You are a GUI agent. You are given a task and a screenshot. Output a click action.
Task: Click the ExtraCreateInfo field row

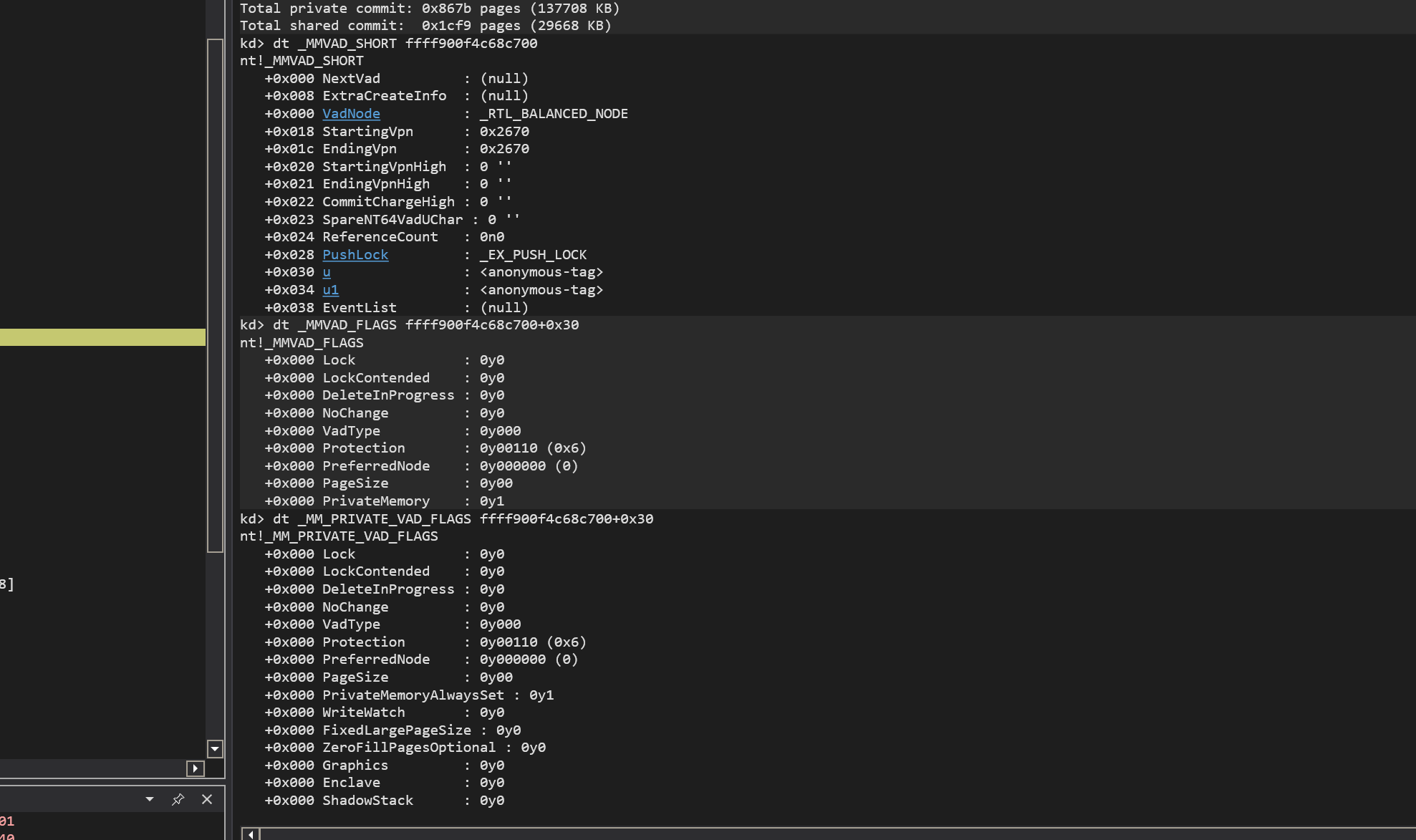pos(397,96)
